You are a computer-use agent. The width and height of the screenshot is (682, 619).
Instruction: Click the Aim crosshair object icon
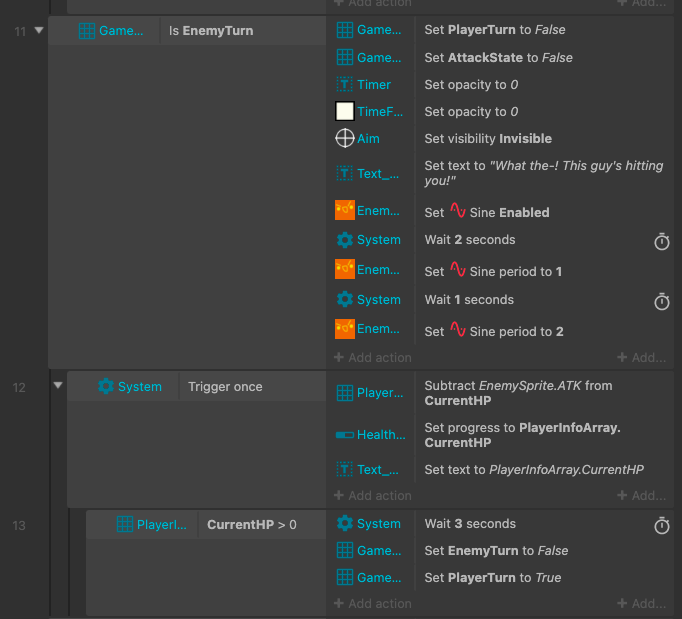(x=344, y=138)
